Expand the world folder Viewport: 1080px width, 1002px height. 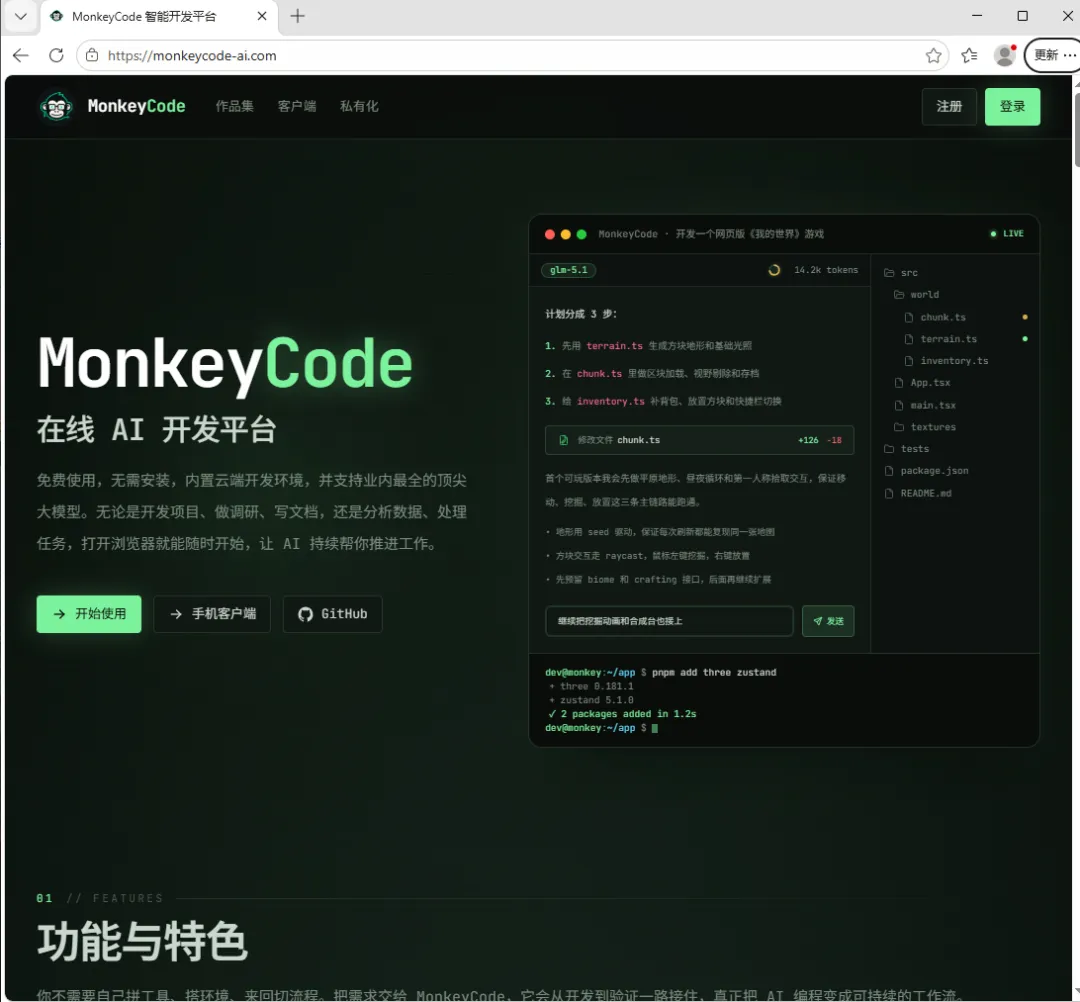(x=916, y=295)
